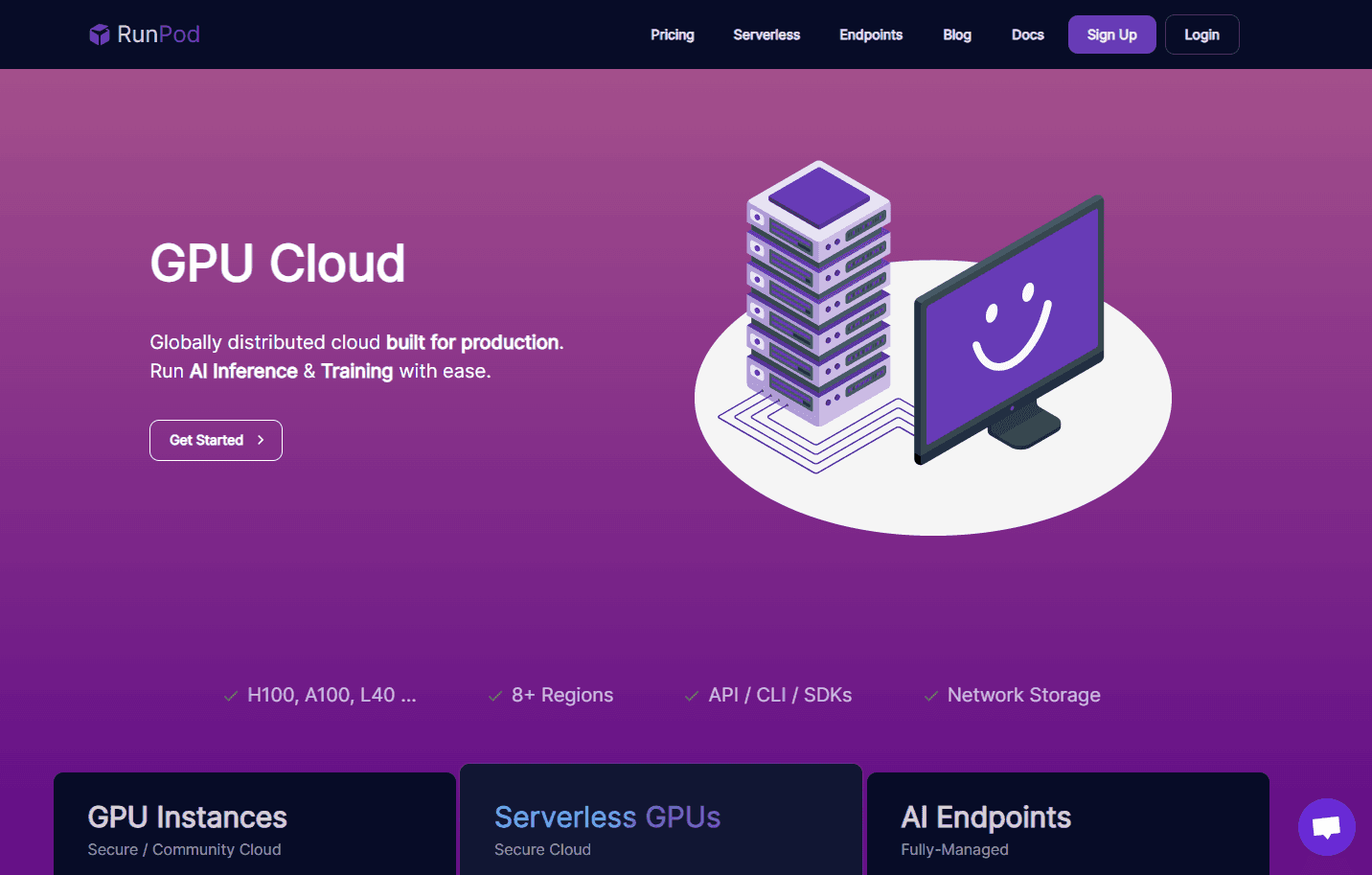Open Endpoints in the navigation
Image resolution: width=1372 pixels, height=875 pixels.
click(871, 35)
